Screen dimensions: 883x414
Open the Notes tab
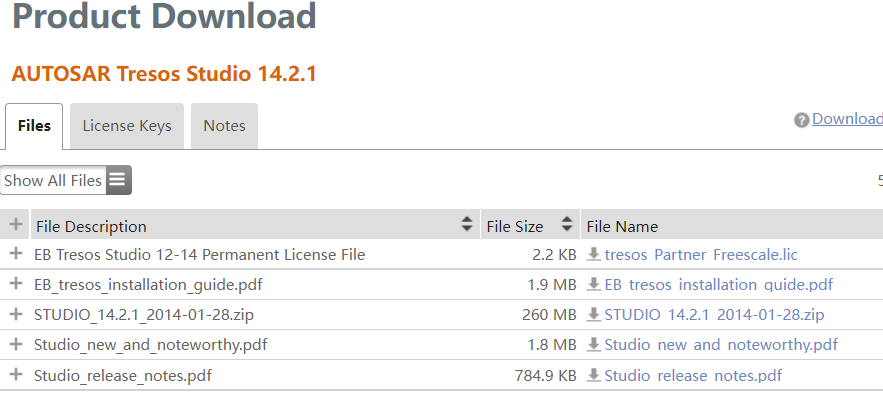(x=224, y=126)
